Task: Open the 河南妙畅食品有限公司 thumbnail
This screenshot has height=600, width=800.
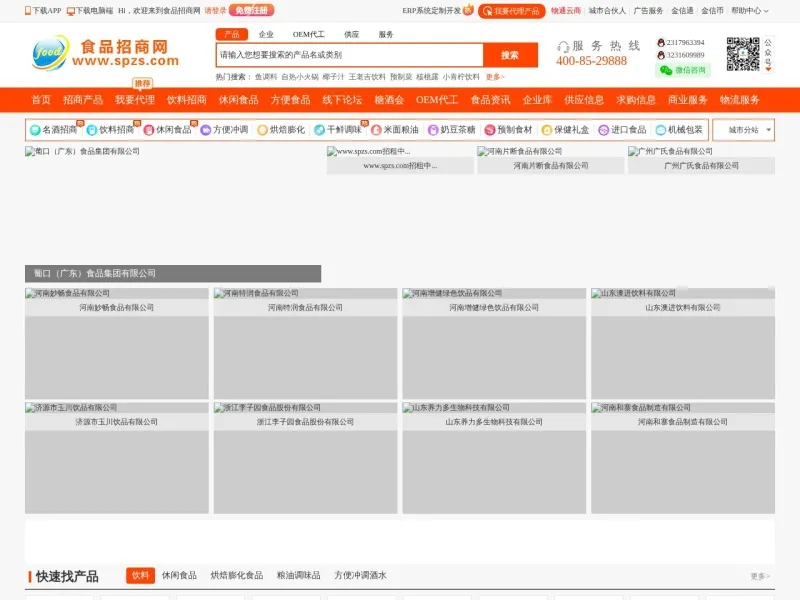Action: [x=117, y=343]
